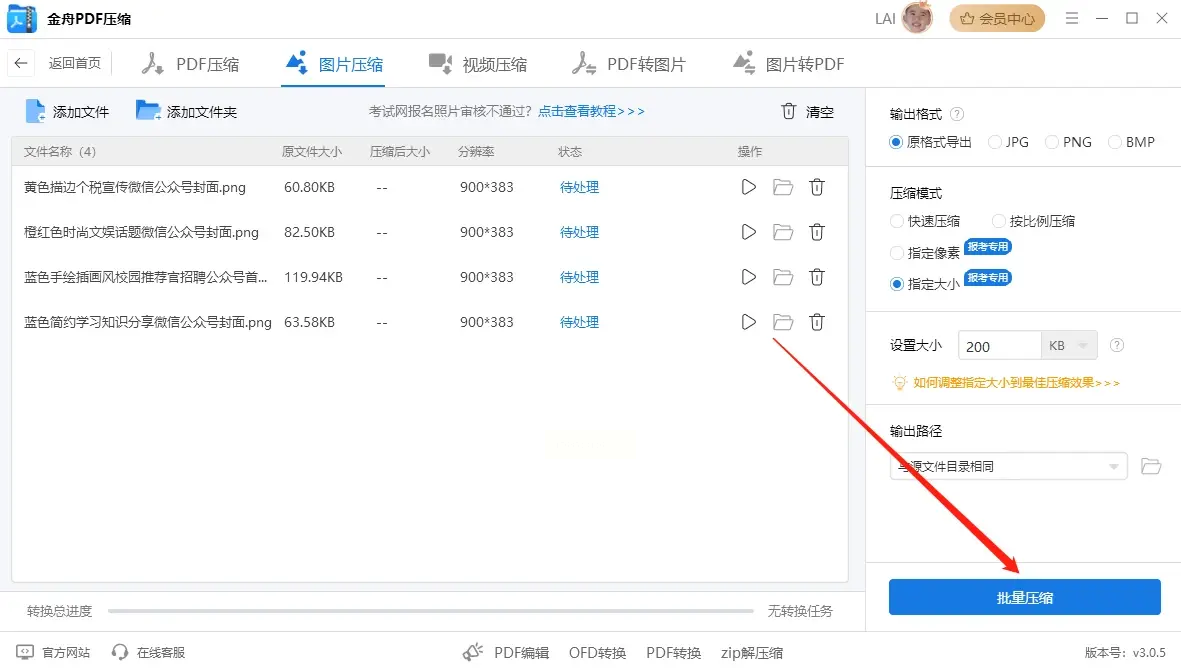Click the 添加文件 add file icon
The height and width of the screenshot is (668, 1181).
click(x=36, y=111)
